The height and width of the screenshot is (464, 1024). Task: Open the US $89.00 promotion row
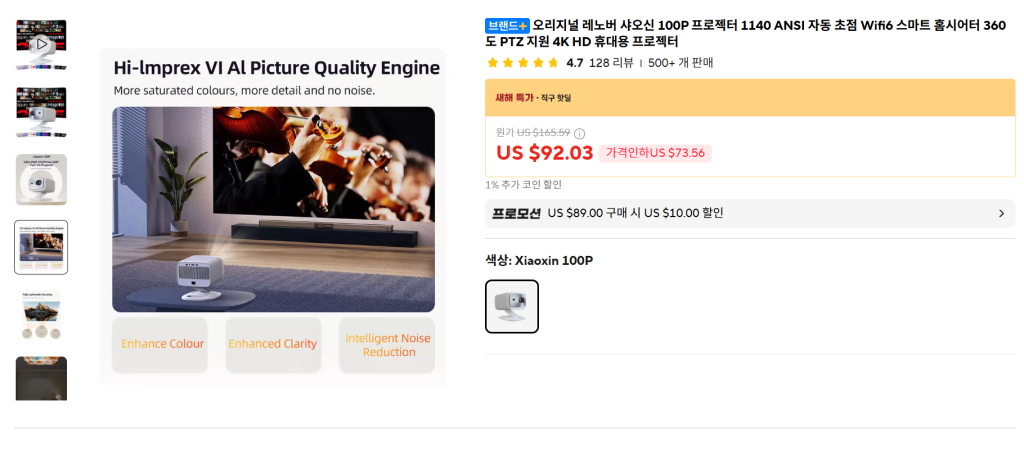point(750,214)
